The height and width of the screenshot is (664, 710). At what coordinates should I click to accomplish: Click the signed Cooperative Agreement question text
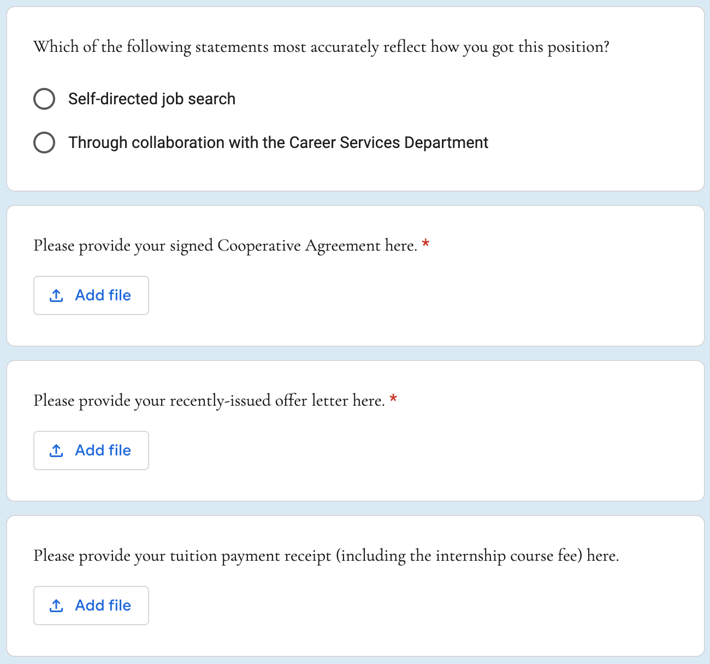pos(225,246)
